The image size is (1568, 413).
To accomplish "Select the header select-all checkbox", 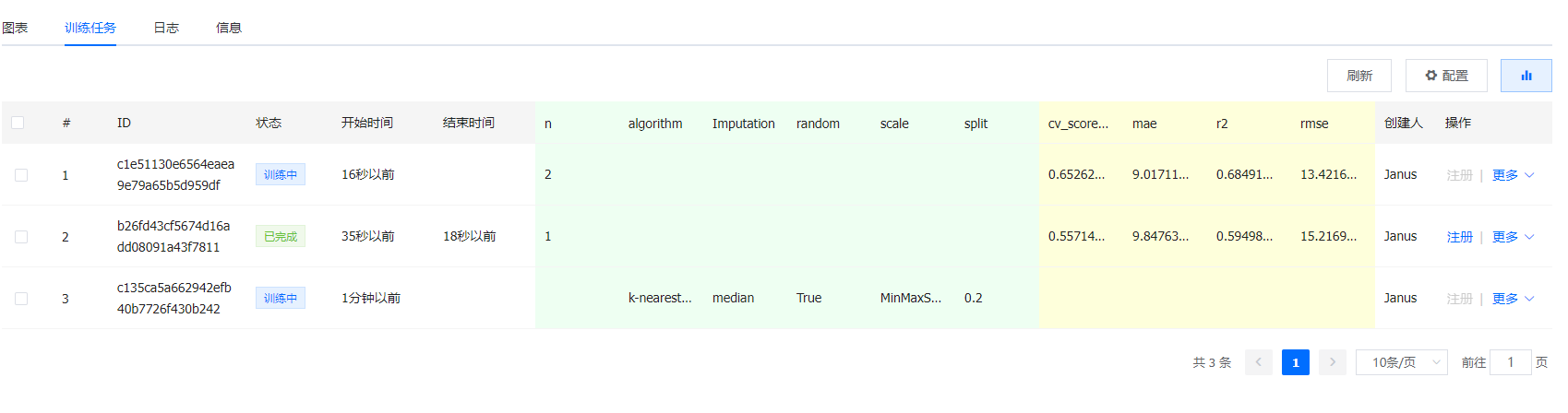I will (x=18, y=123).
